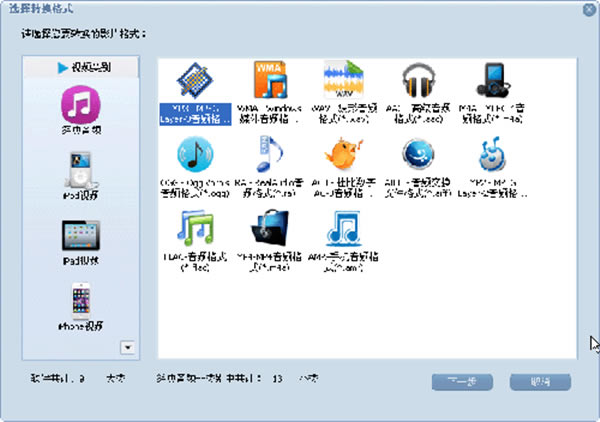This screenshot has width=600, height=422.
Task: Open the iPod device category
Action: (81, 176)
